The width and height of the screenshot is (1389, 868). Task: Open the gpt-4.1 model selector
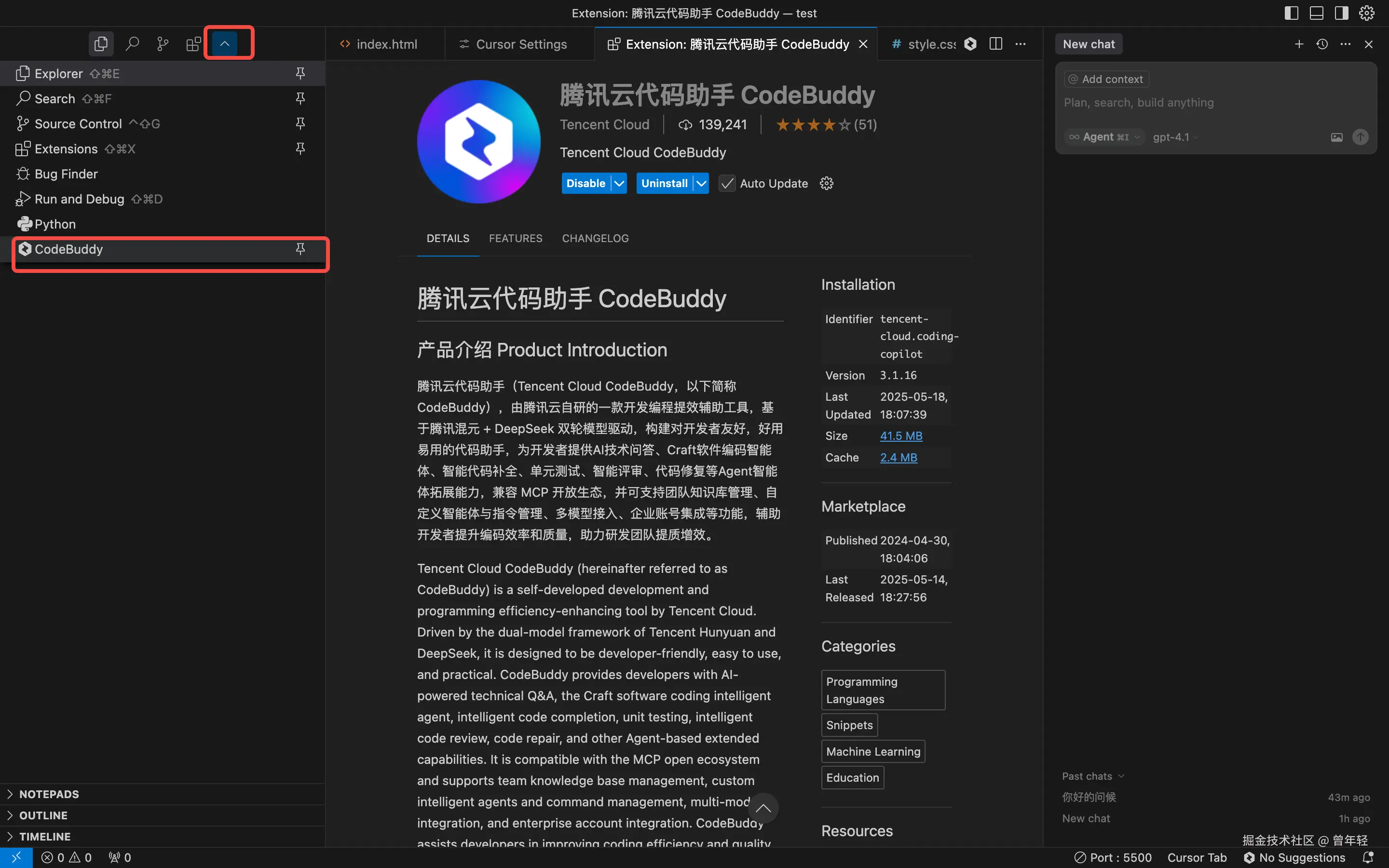coord(1175,137)
